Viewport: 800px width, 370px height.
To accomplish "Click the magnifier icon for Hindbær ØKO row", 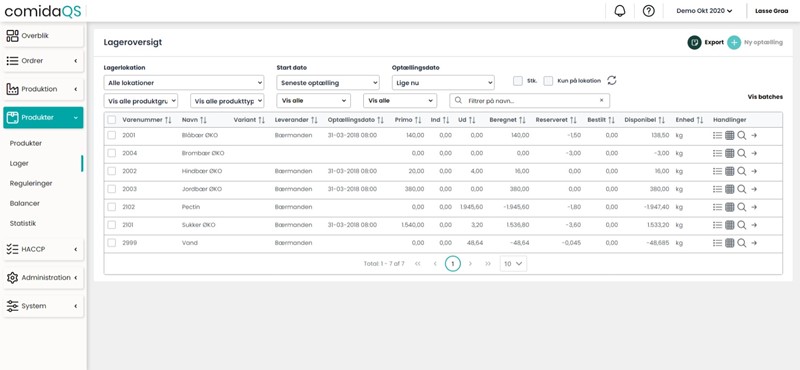I will pos(742,171).
